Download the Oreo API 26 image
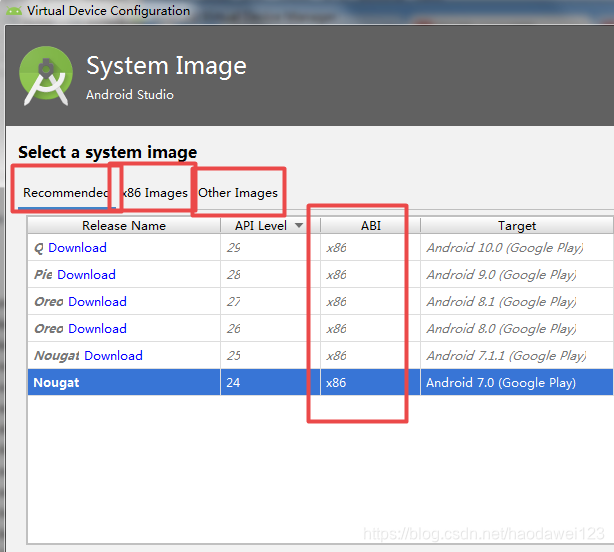This screenshot has height=552, width=614. [x=97, y=328]
